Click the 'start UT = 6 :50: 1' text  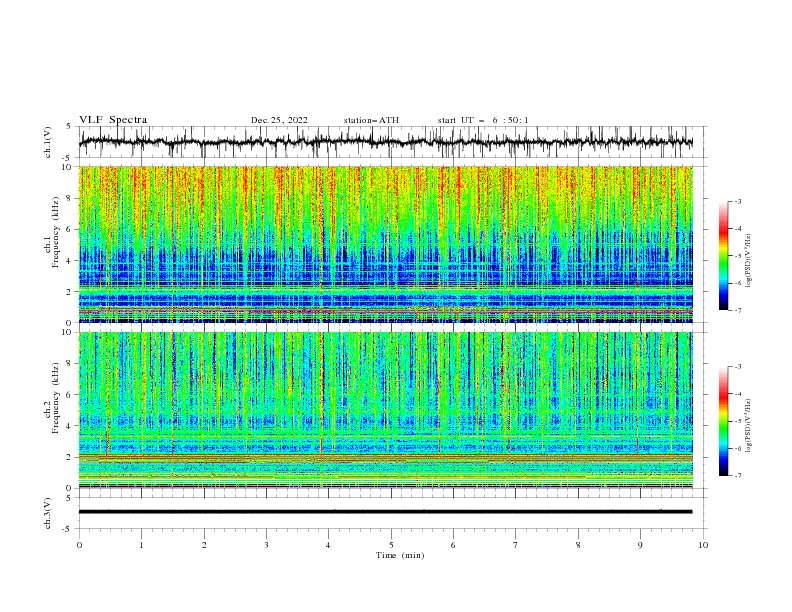483,120
